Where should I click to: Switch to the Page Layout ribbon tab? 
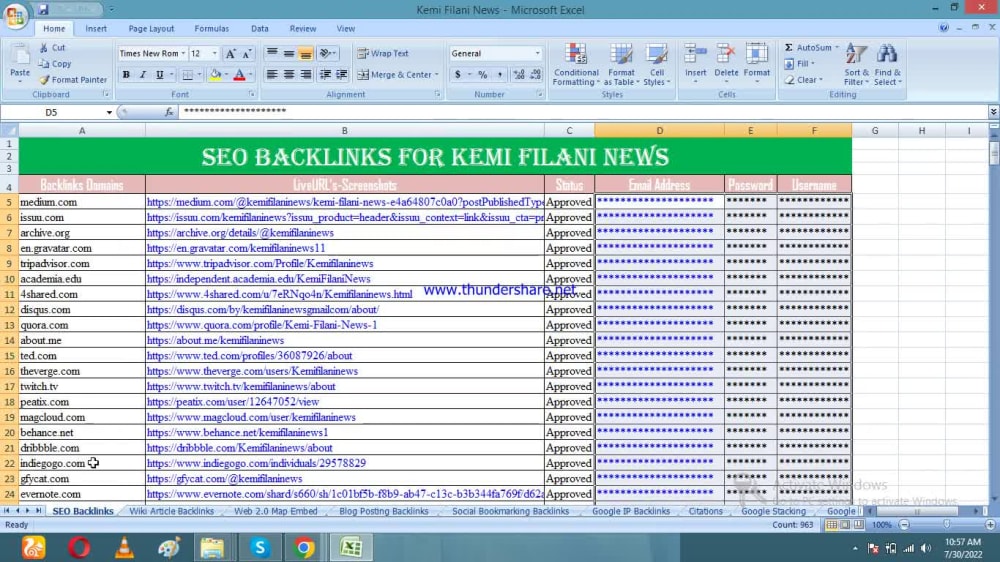pos(151,29)
